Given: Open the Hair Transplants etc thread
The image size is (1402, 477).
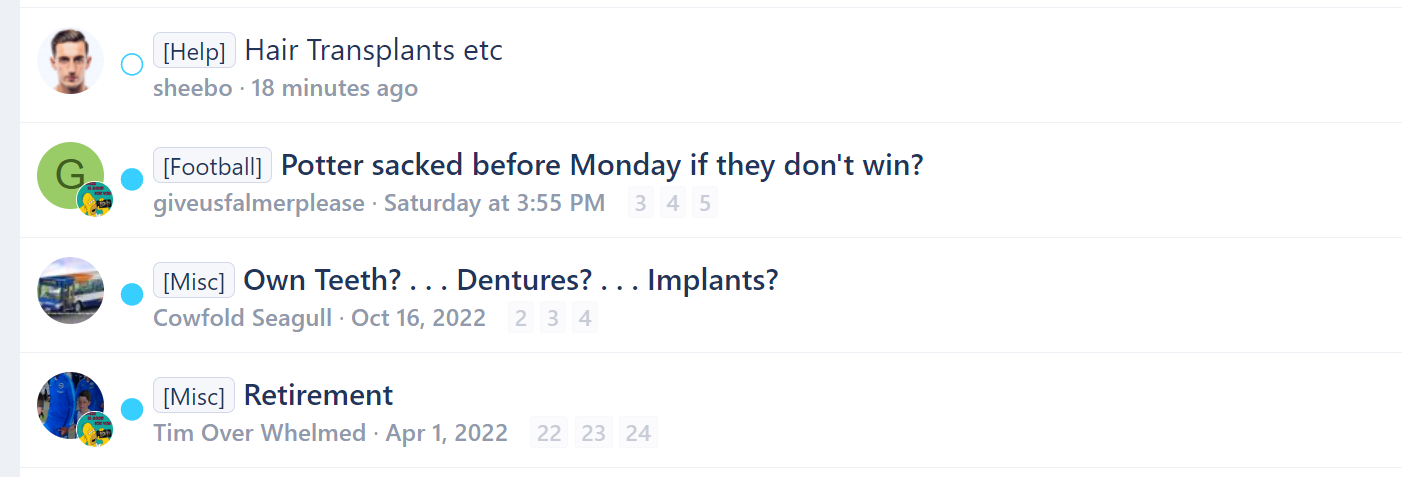Looking at the screenshot, I should pos(373,50).
